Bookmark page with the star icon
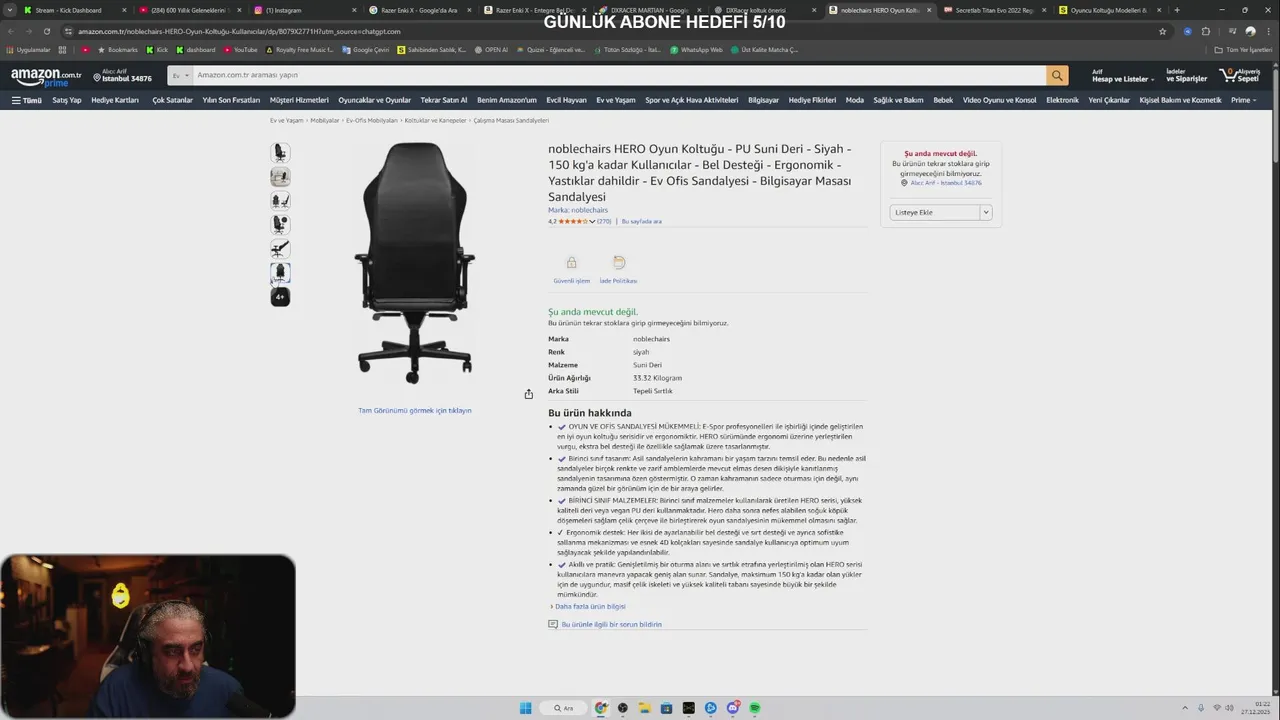The width and height of the screenshot is (1280, 720). (1162, 31)
